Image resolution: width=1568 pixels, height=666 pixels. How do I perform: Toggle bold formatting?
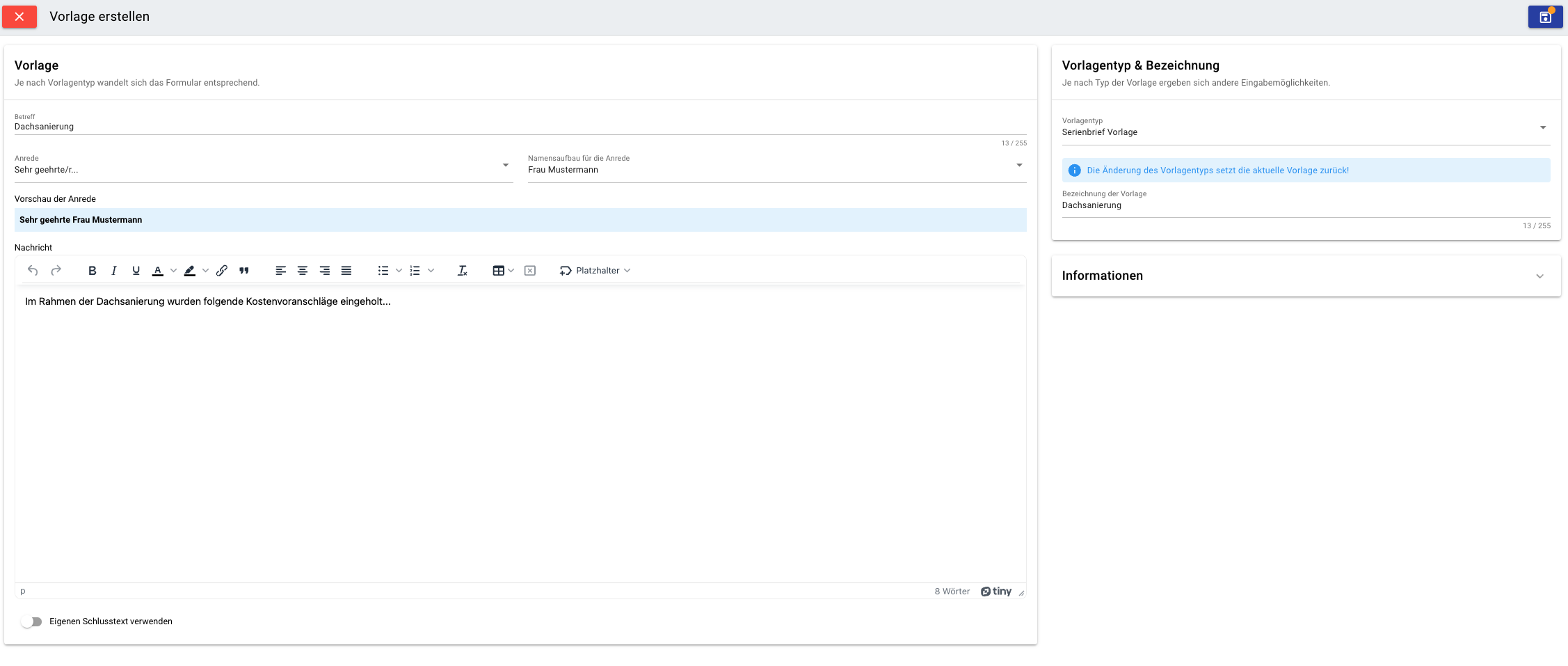pos(92,271)
